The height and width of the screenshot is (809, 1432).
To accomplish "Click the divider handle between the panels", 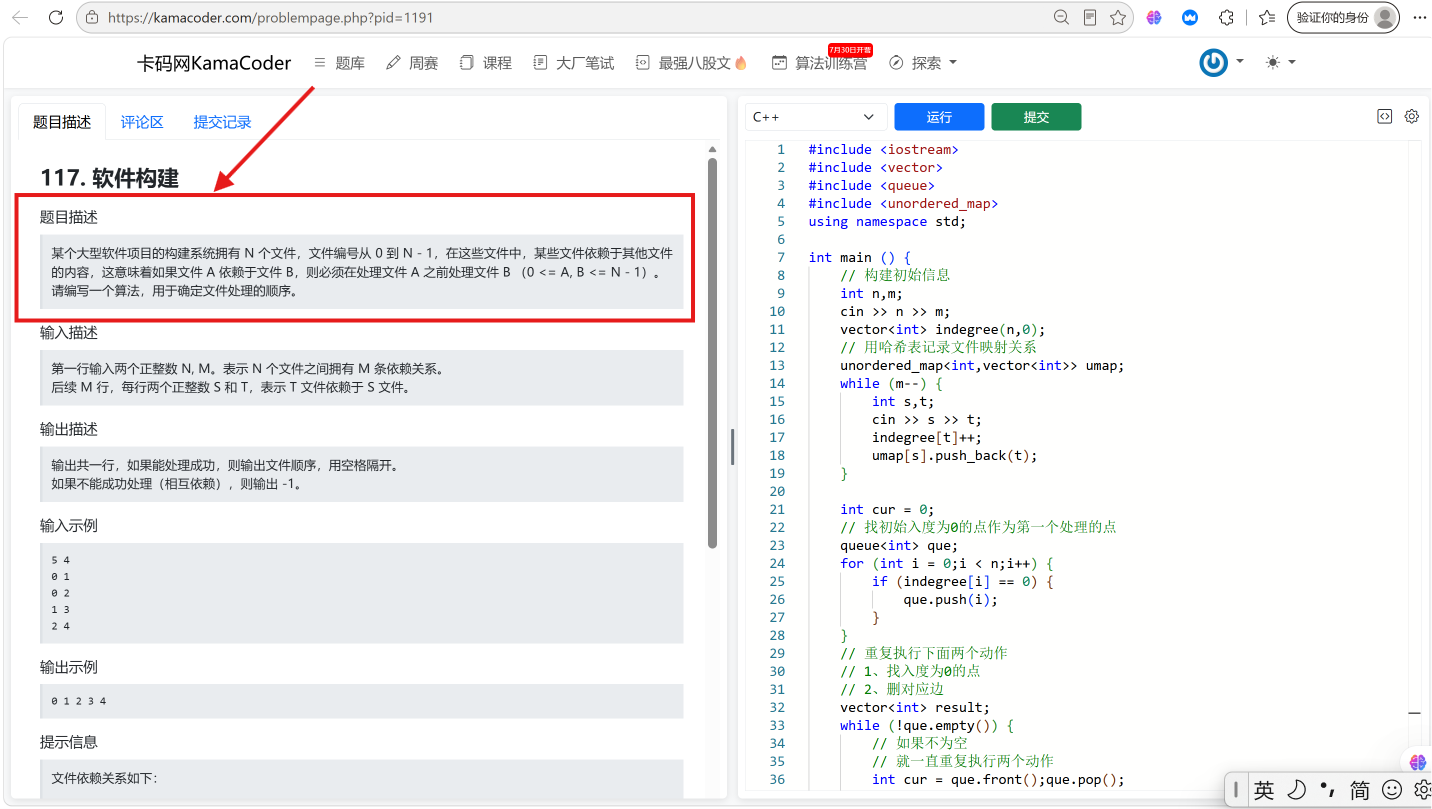I will 732,447.
